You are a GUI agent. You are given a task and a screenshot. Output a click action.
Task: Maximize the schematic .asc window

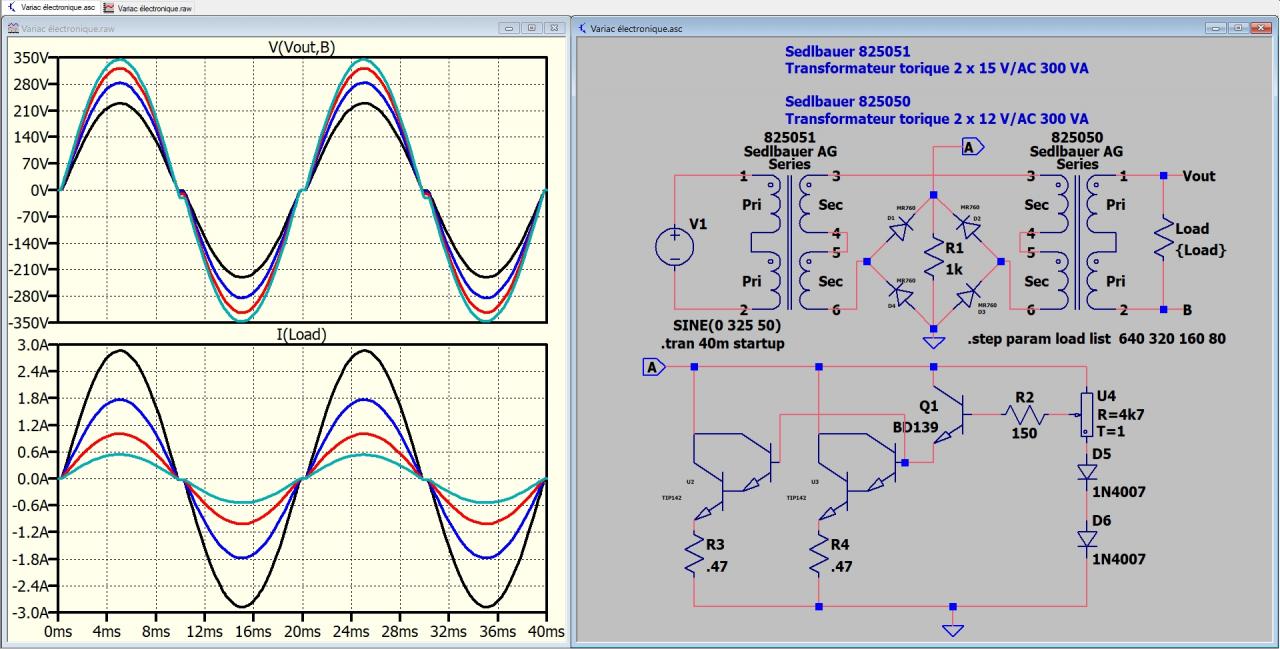[1237, 28]
